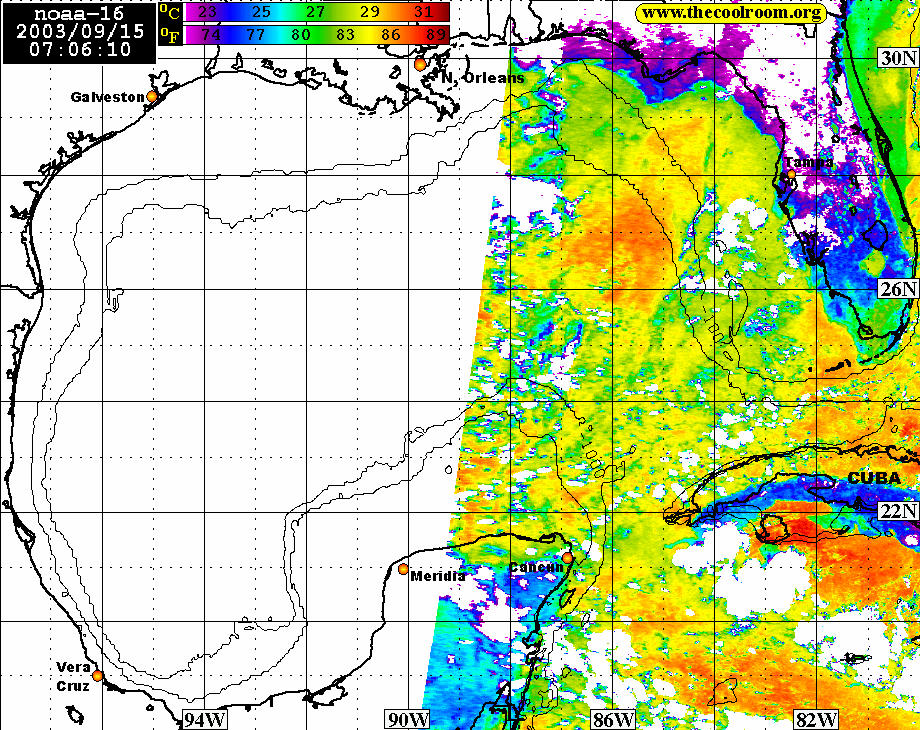Screen dimensions: 920x730
Task: Click the 86W longitude label
Action: (613, 720)
